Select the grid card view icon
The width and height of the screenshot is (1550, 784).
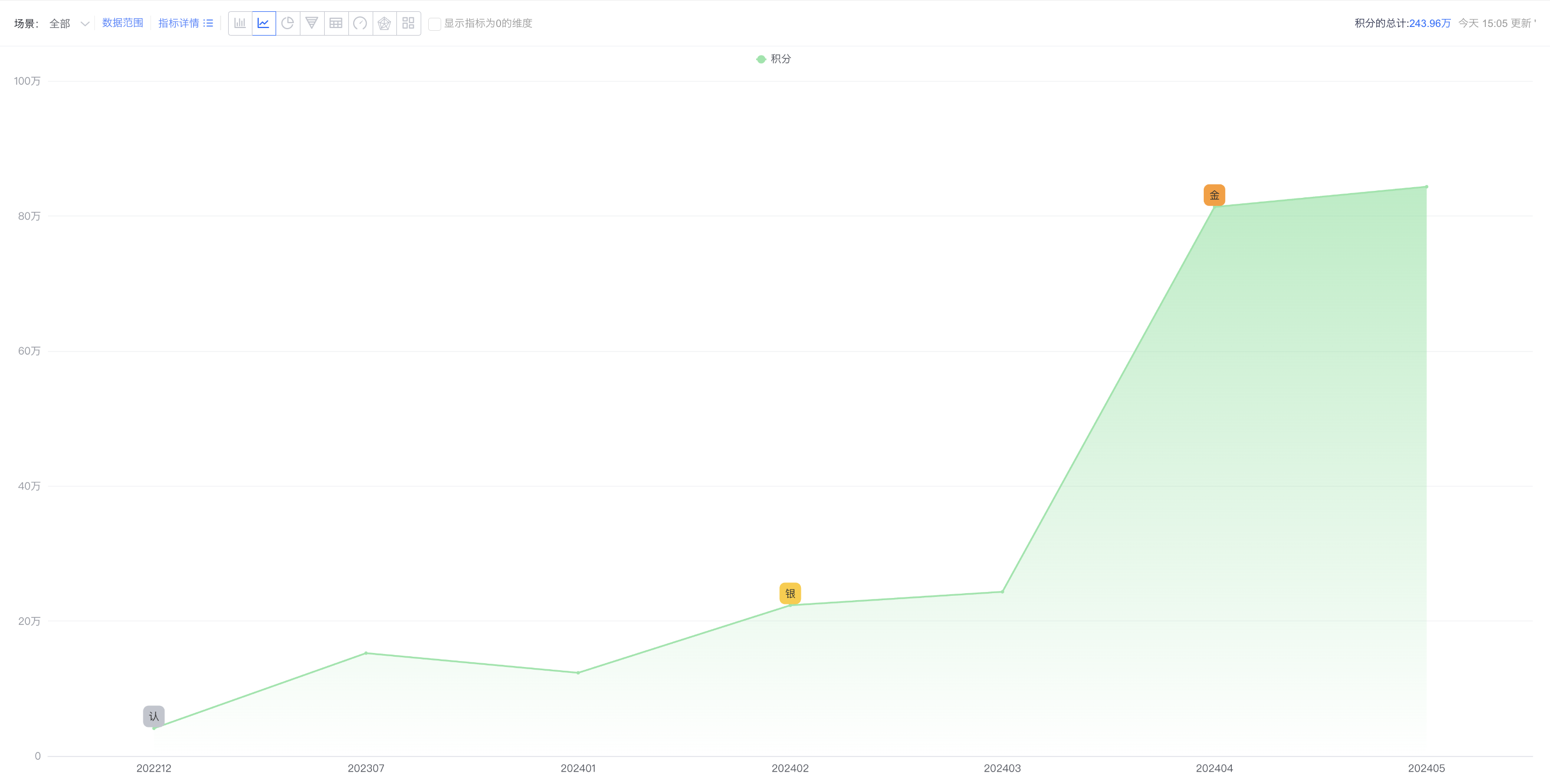(409, 24)
